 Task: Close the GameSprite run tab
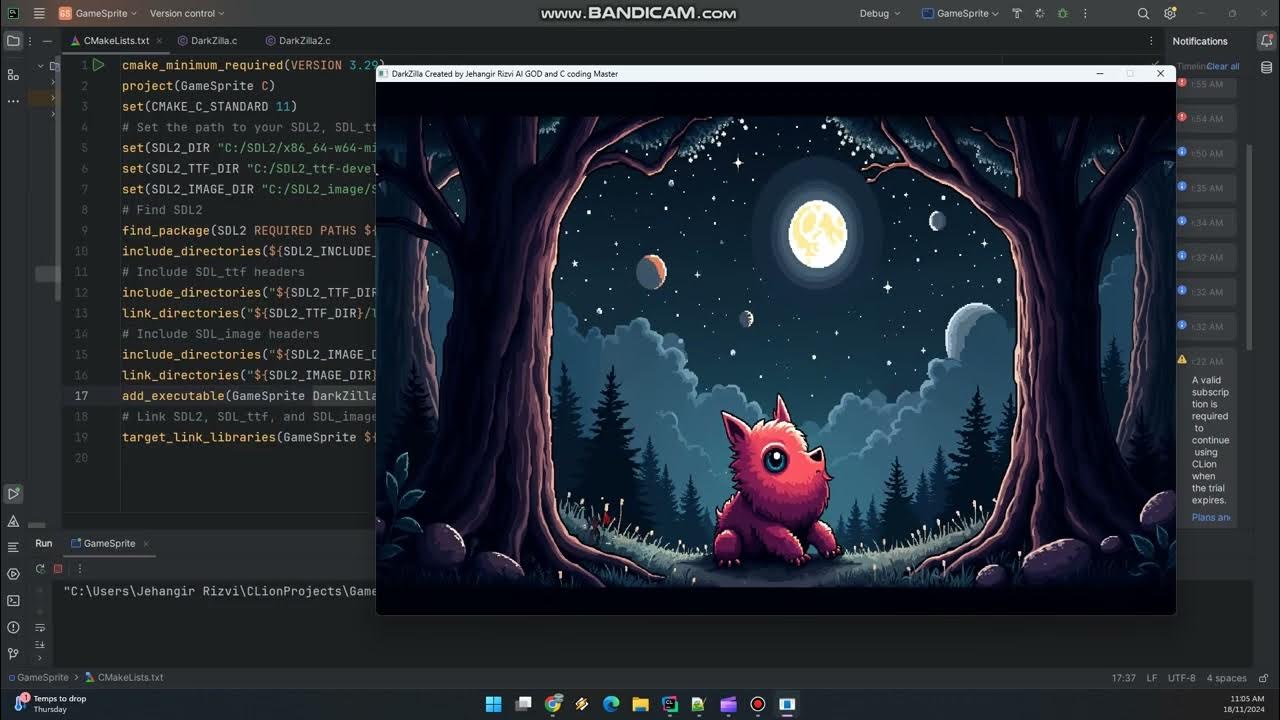point(146,543)
